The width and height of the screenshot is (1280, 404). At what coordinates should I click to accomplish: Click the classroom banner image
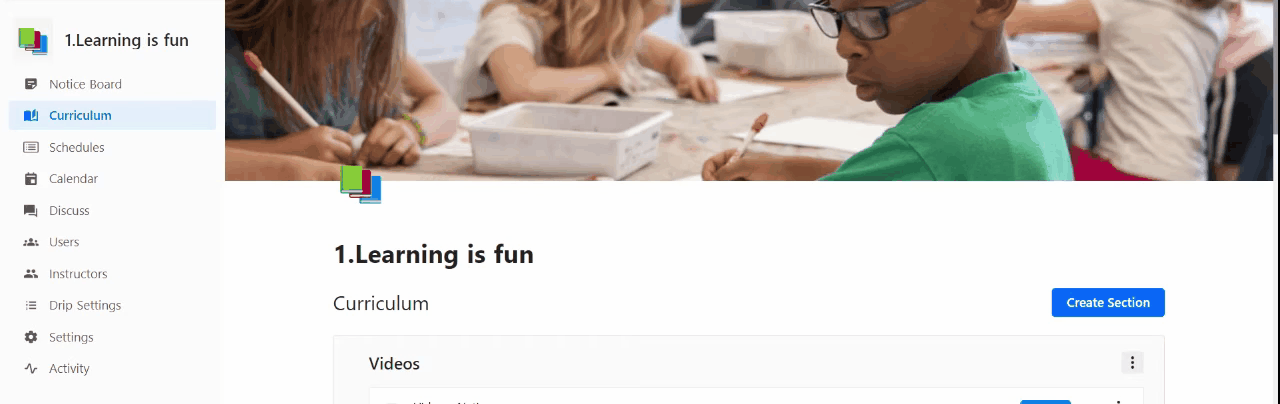pos(752,90)
